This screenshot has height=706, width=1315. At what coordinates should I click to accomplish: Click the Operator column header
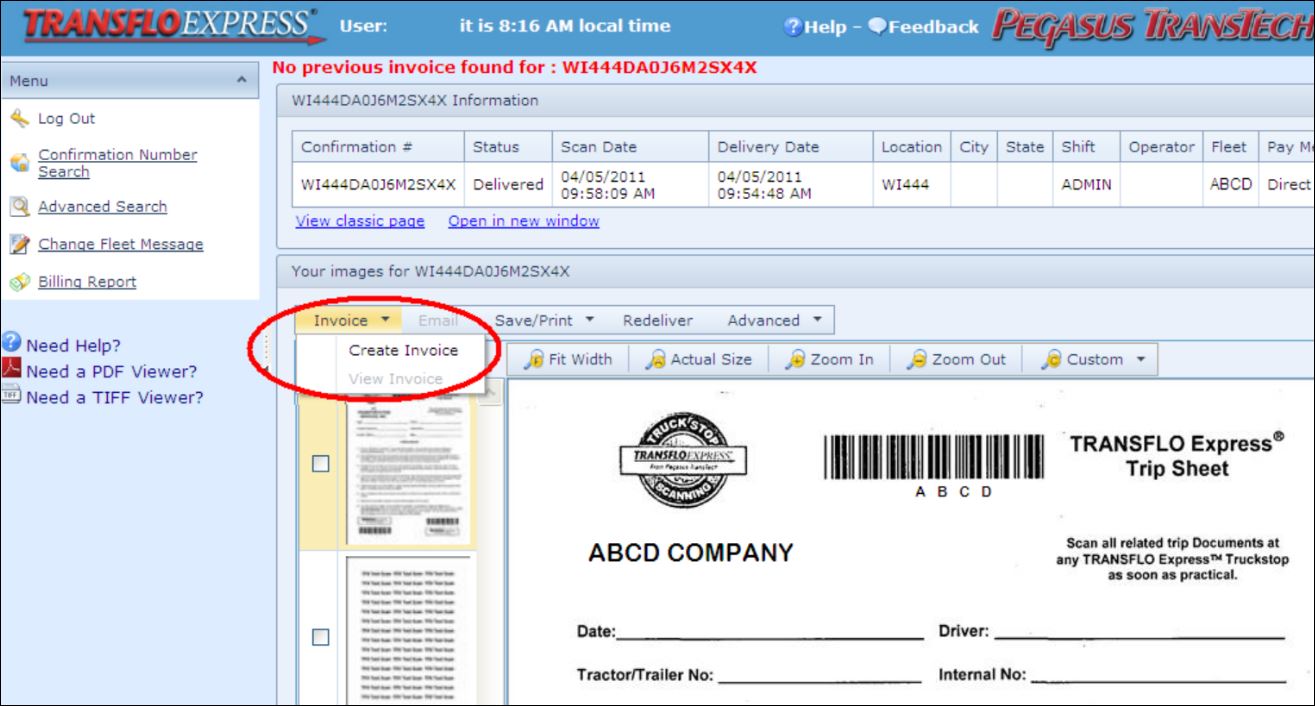(1162, 147)
